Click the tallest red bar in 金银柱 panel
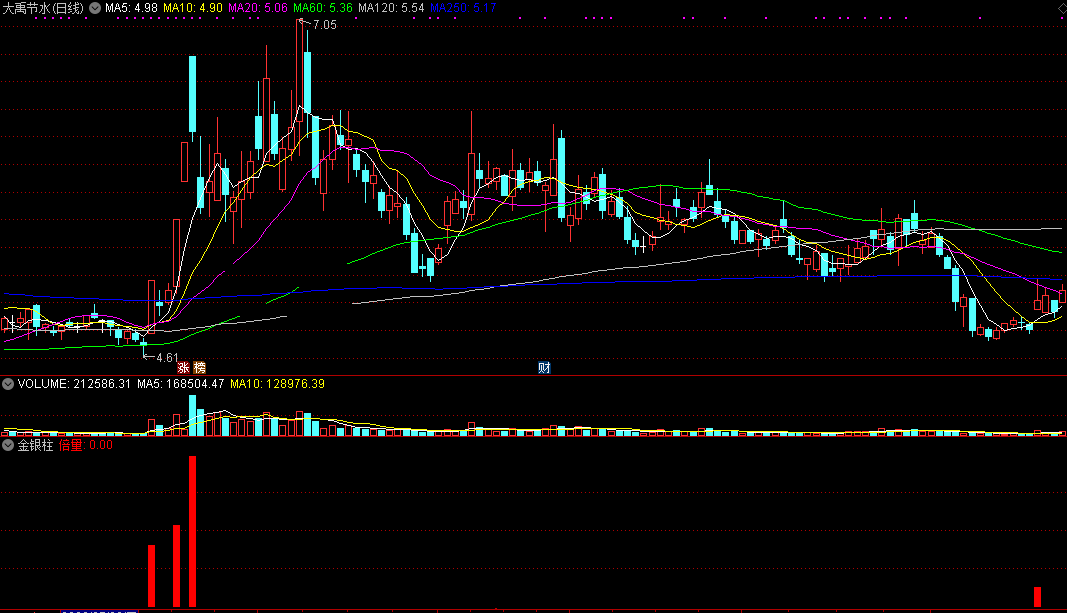The width and height of the screenshot is (1067, 613). [193, 531]
